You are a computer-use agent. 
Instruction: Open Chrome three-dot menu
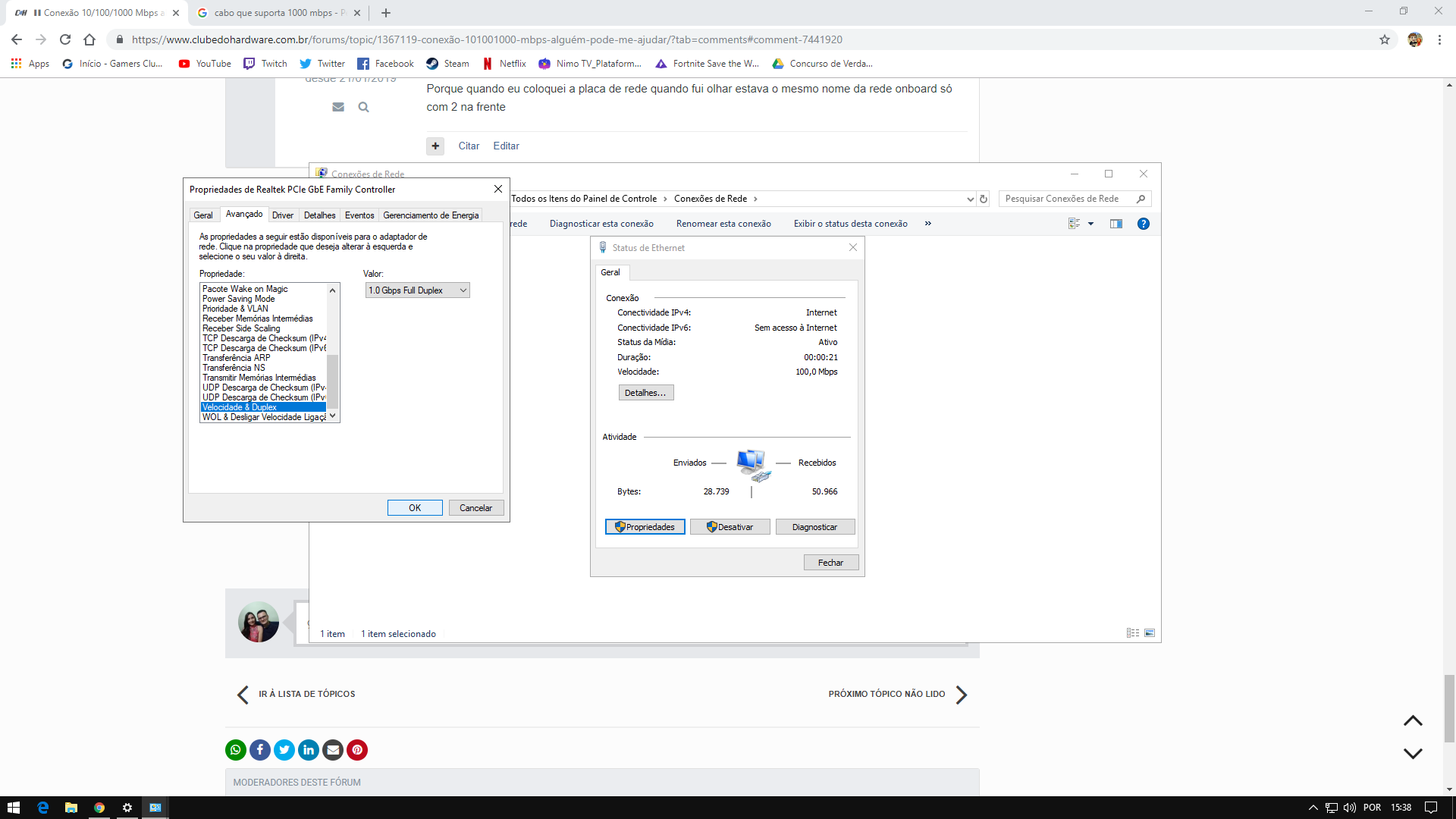pyautogui.click(x=1439, y=39)
